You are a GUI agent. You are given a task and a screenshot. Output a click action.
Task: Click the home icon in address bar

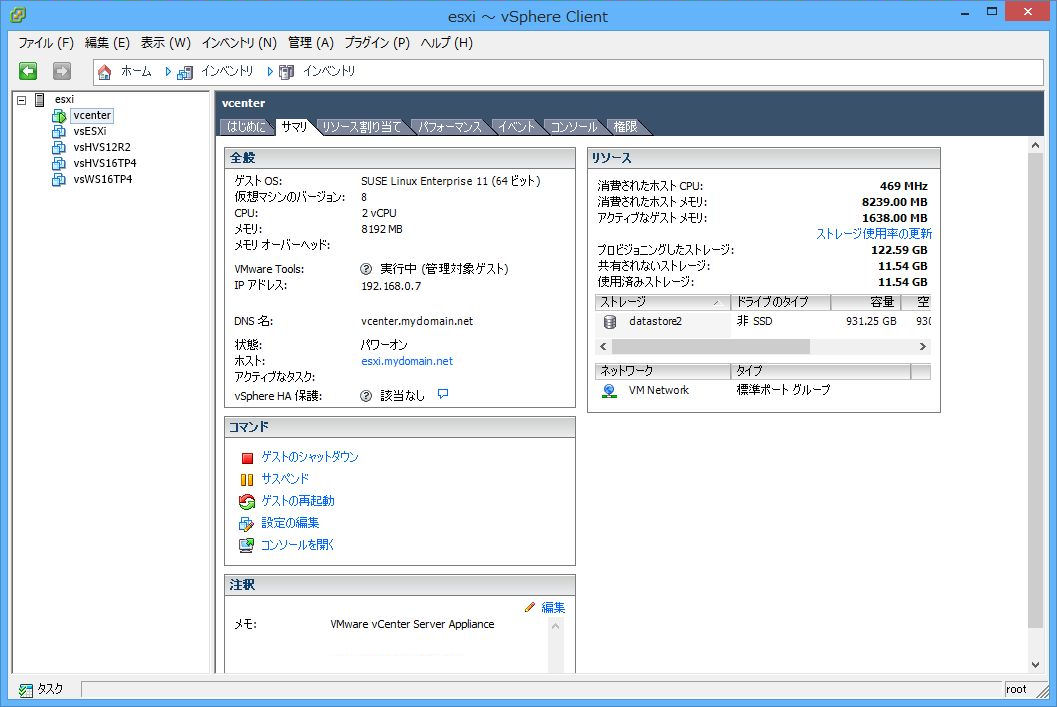(104, 71)
